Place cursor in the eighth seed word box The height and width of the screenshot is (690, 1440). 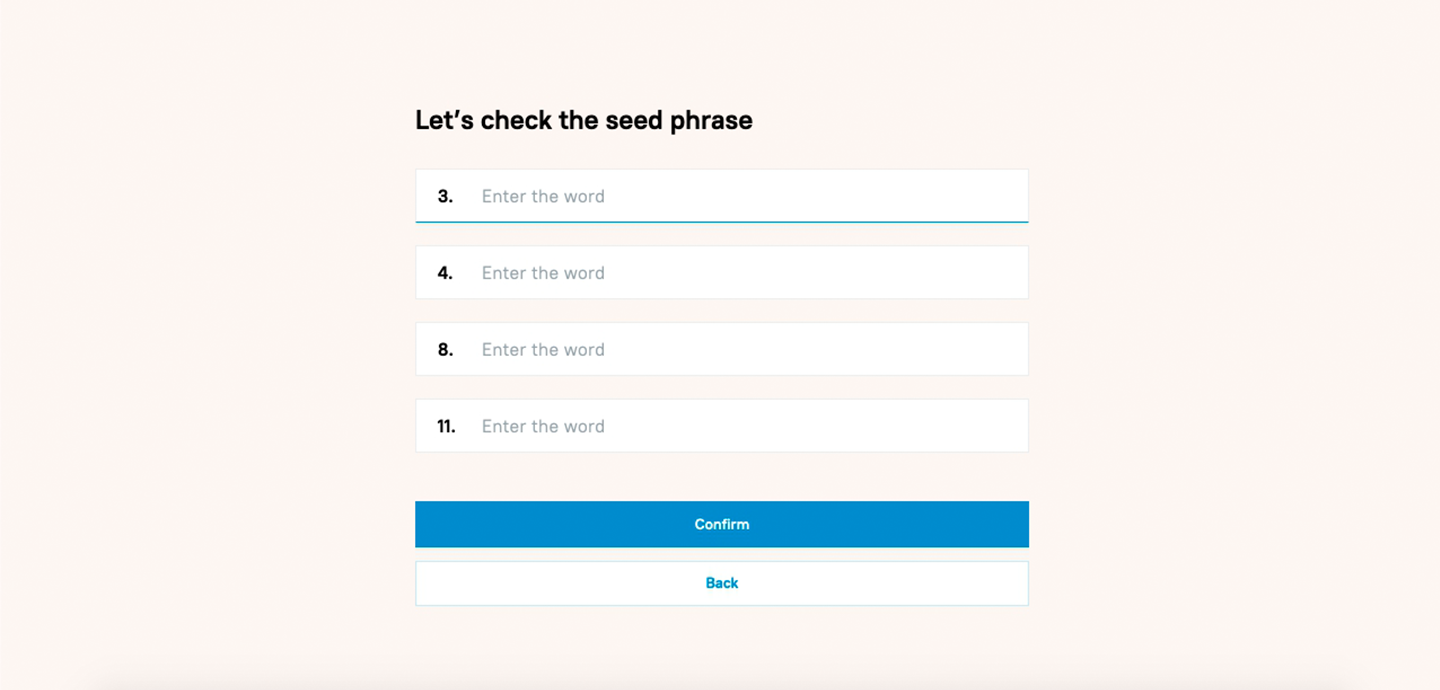point(721,349)
